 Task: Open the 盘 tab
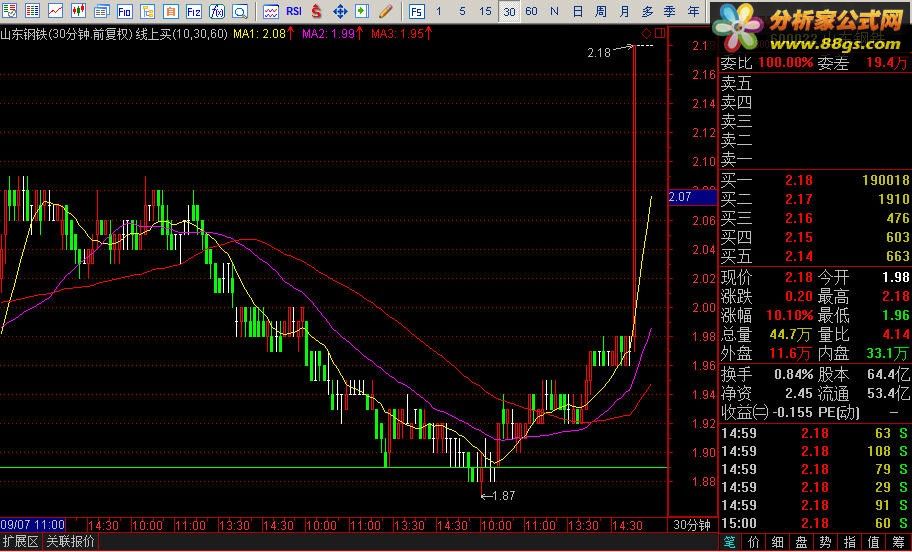tap(801, 542)
